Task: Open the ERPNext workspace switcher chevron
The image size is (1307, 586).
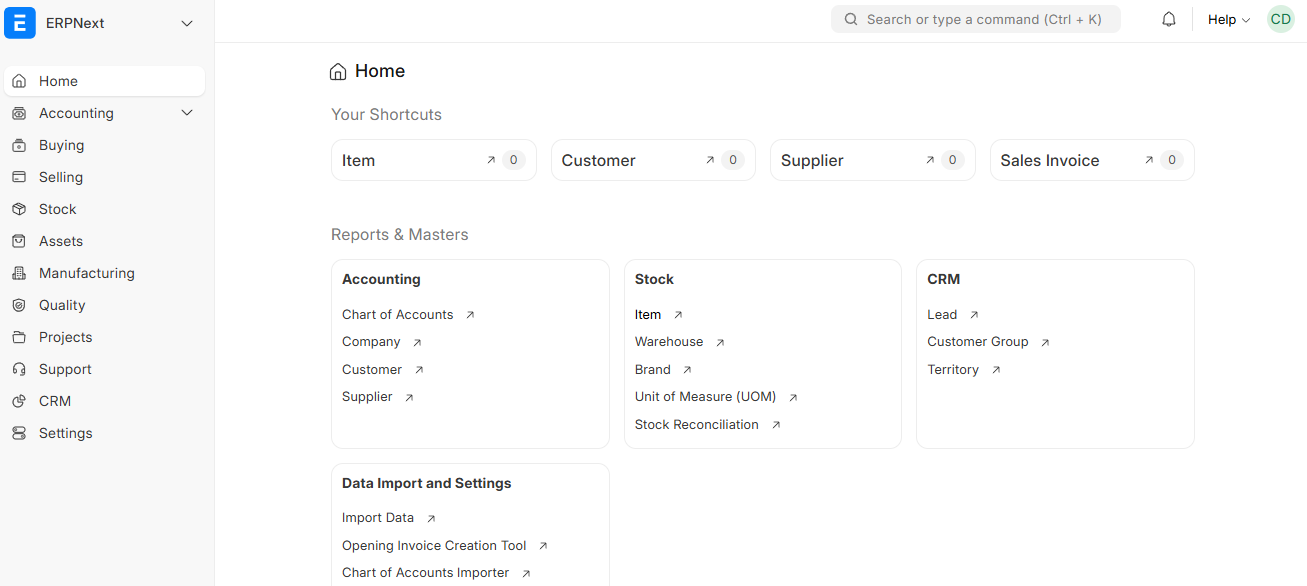Action: click(186, 22)
